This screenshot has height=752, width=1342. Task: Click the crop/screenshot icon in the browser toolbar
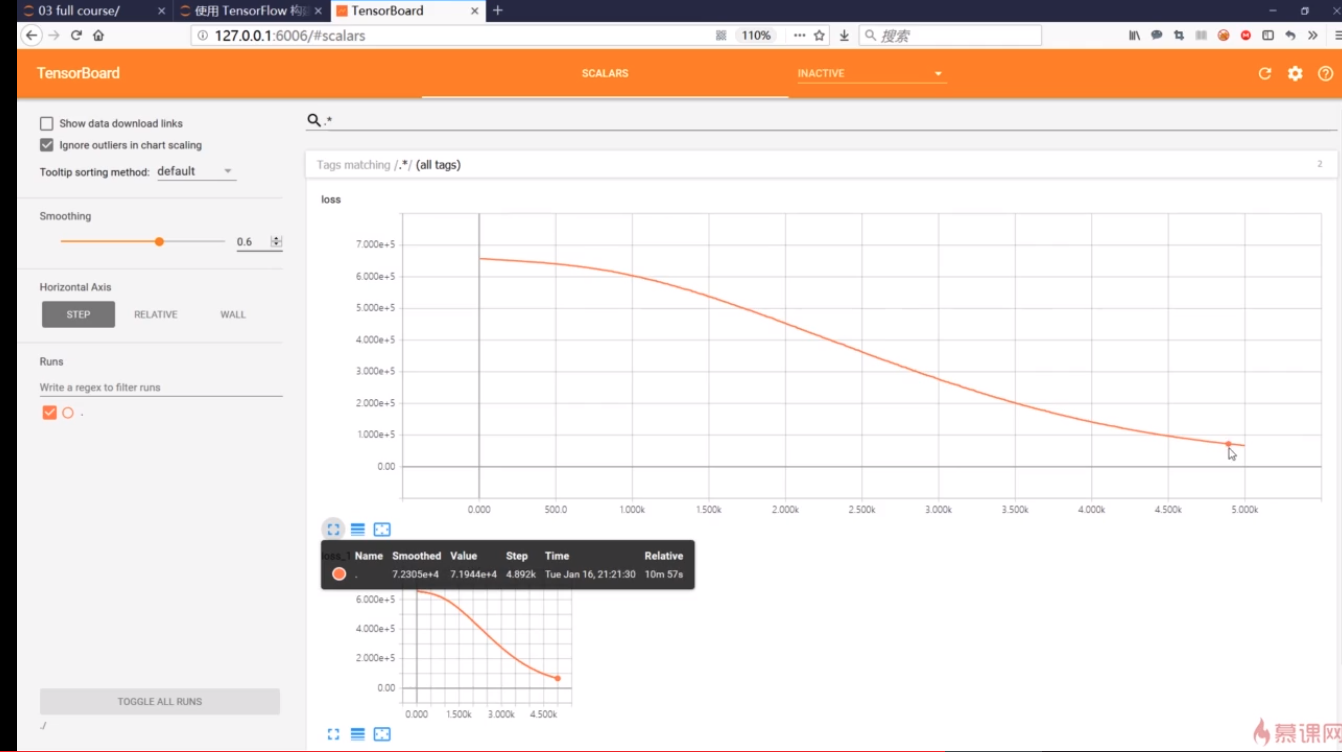tap(1179, 35)
